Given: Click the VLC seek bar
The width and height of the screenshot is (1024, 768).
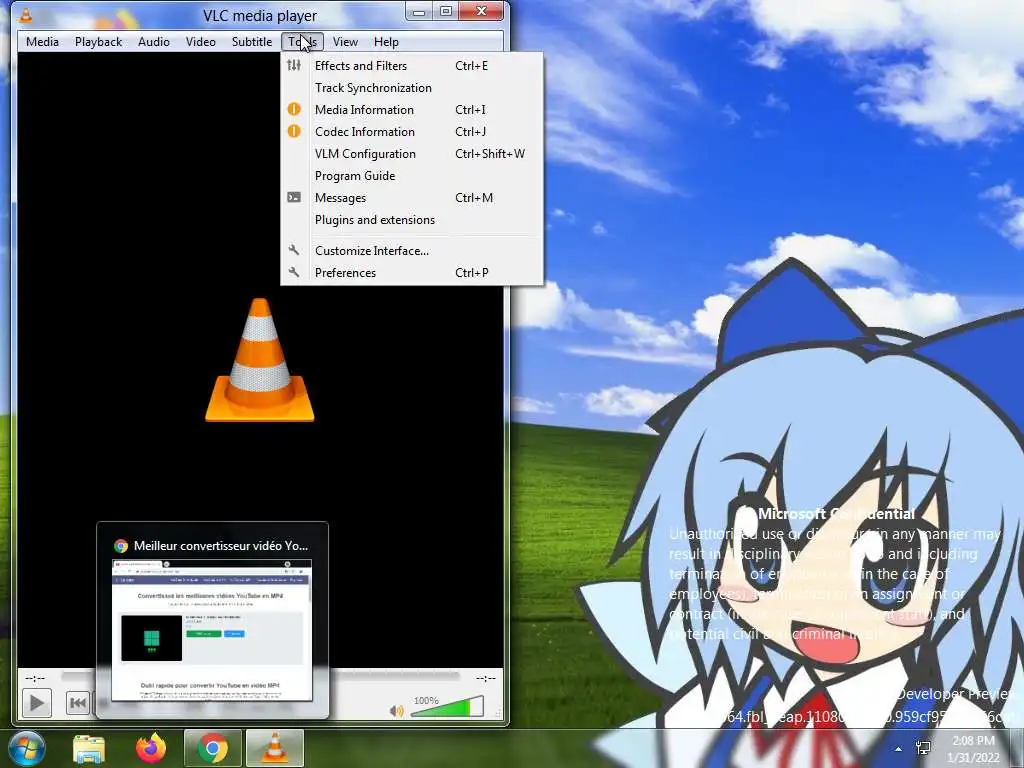Looking at the screenshot, I should pos(261,677).
